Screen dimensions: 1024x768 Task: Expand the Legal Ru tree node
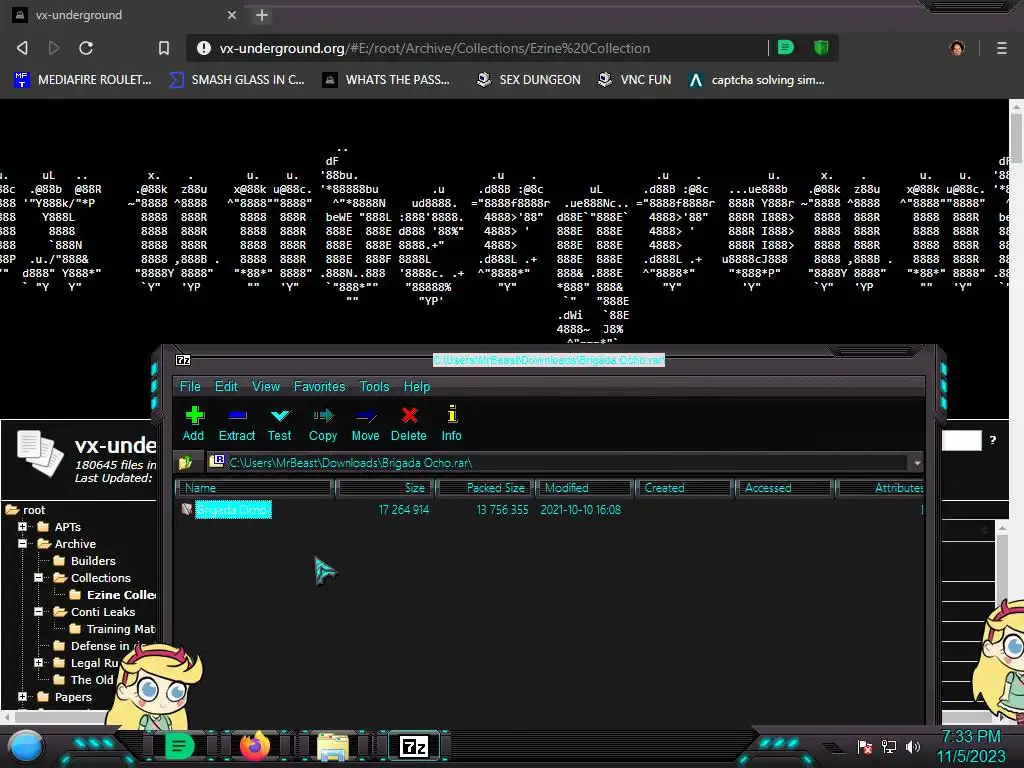[x=39, y=662]
